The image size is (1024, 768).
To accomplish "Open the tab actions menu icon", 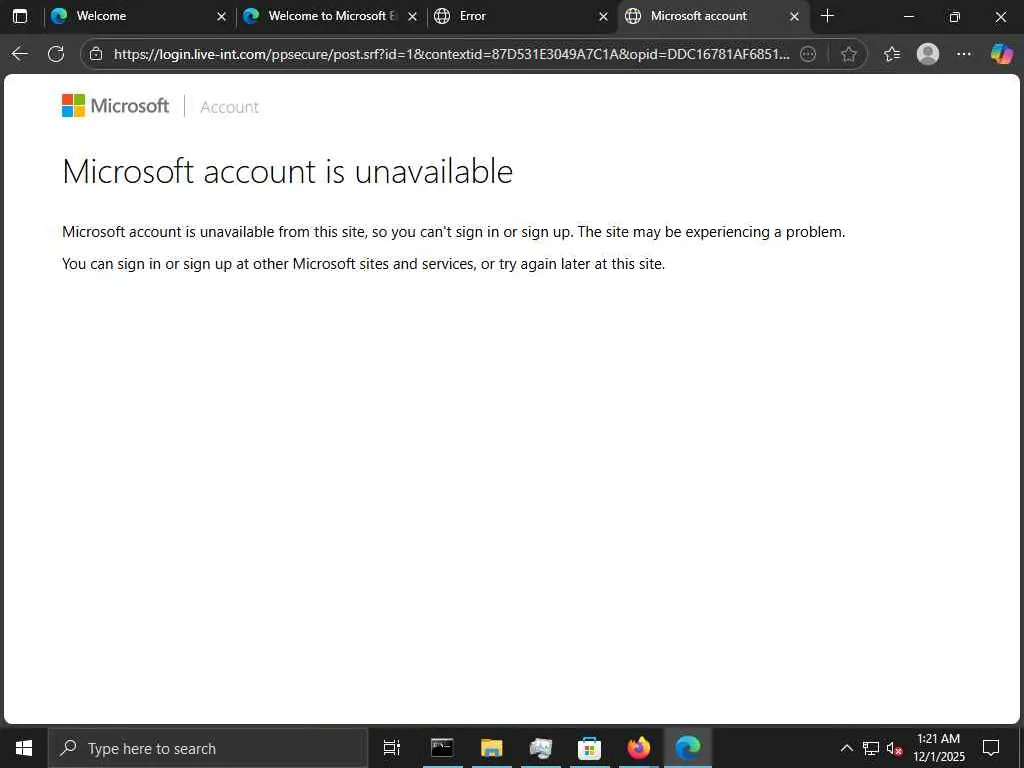I will 20,16.
